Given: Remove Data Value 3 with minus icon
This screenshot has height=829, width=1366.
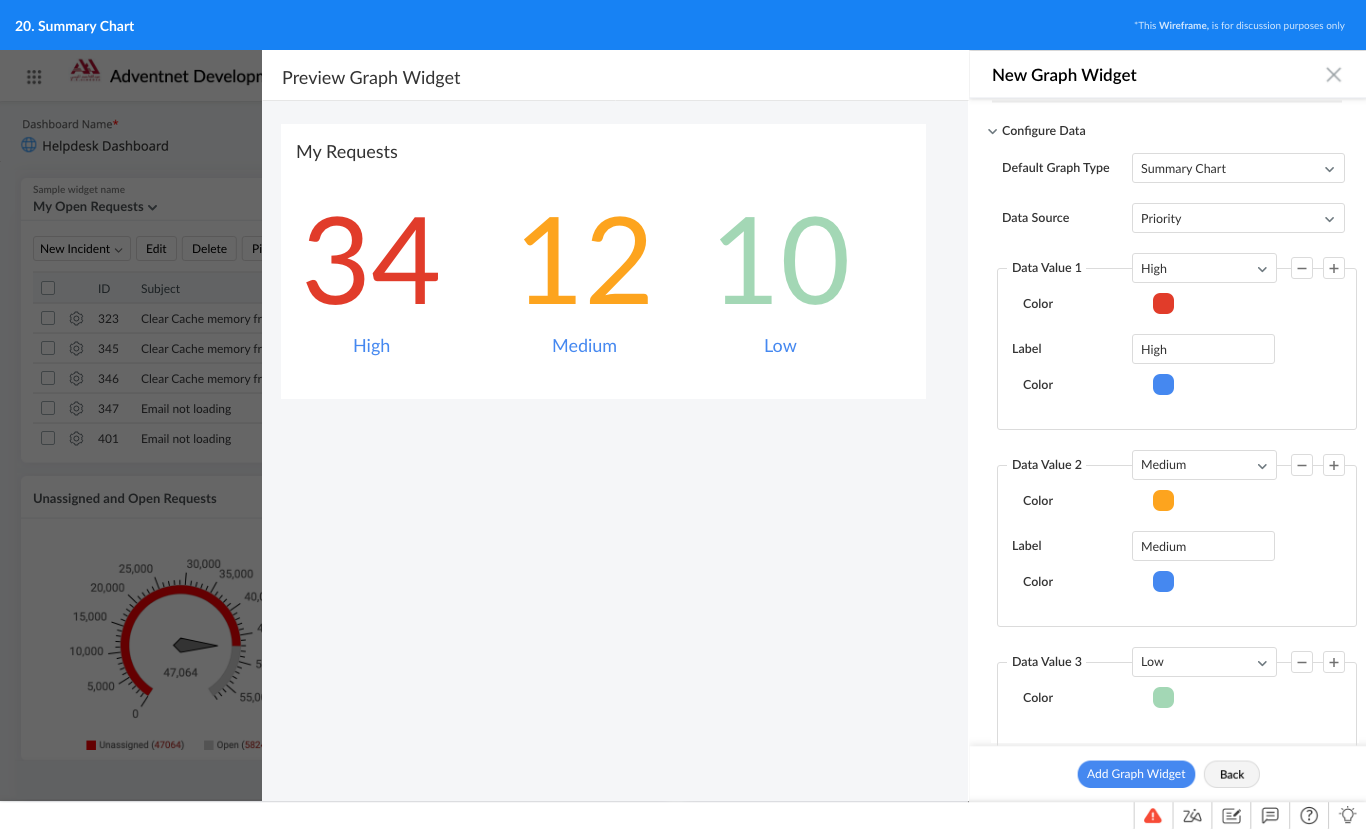Looking at the screenshot, I should pyautogui.click(x=1302, y=662).
